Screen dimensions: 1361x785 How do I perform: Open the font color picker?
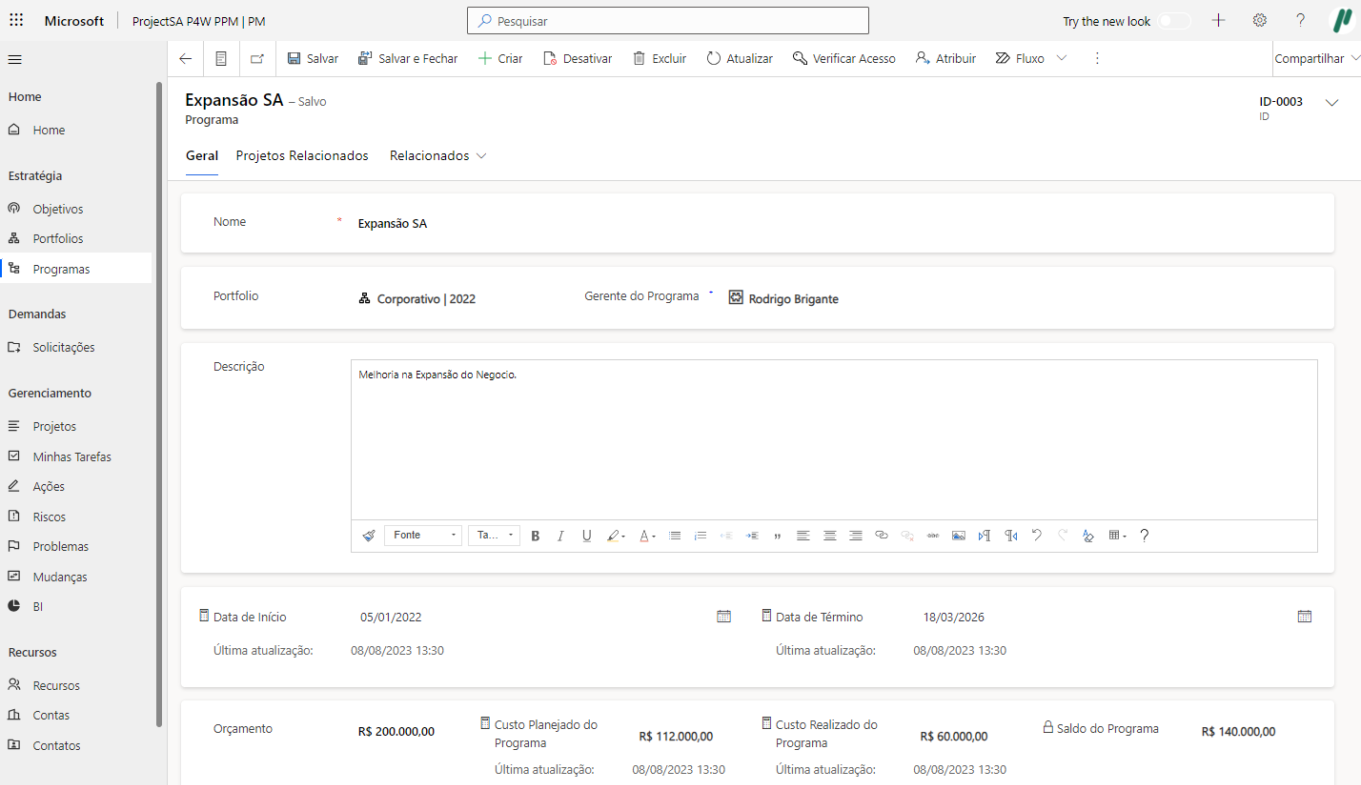(647, 536)
